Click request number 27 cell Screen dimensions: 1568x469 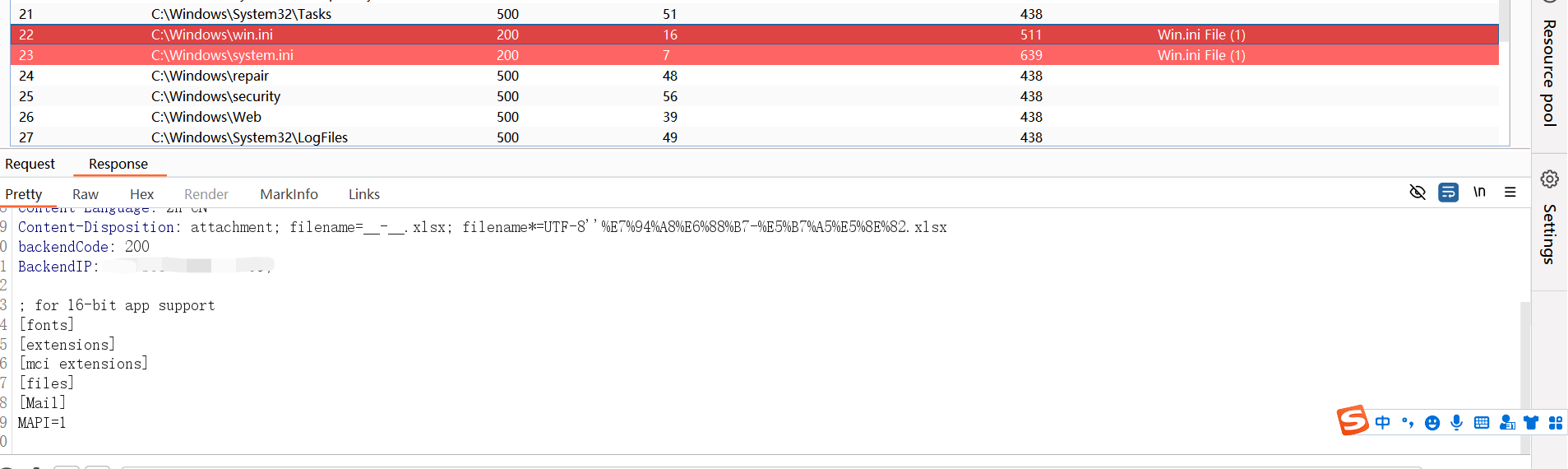[26, 137]
